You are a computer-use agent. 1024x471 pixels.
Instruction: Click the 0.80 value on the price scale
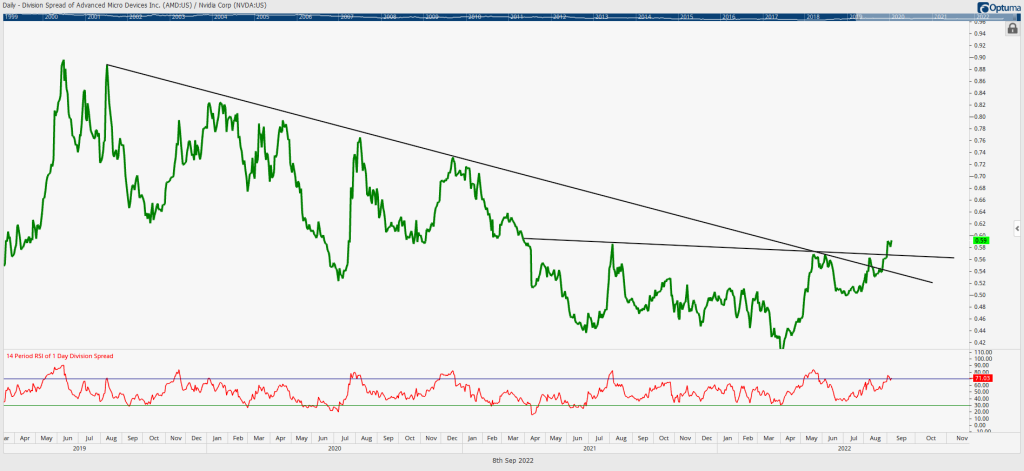tap(978, 117)
